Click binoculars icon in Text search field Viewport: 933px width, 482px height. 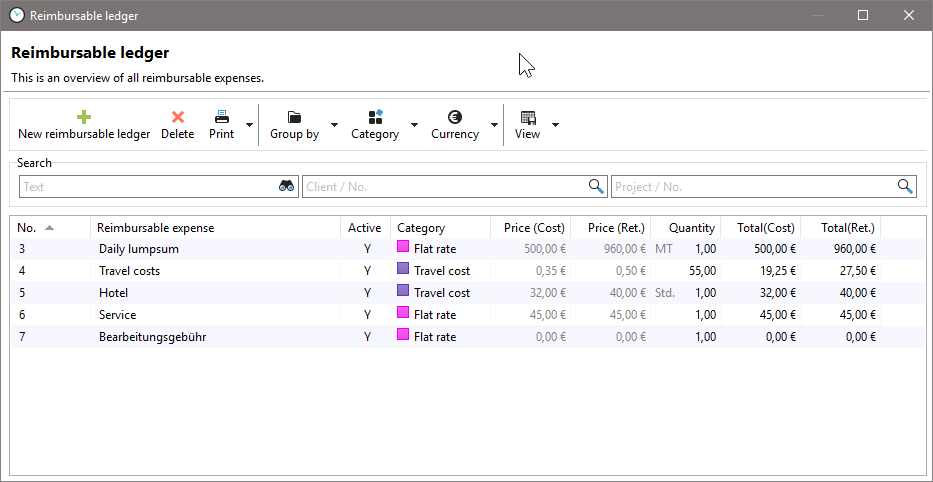click(x=286, y=186)
